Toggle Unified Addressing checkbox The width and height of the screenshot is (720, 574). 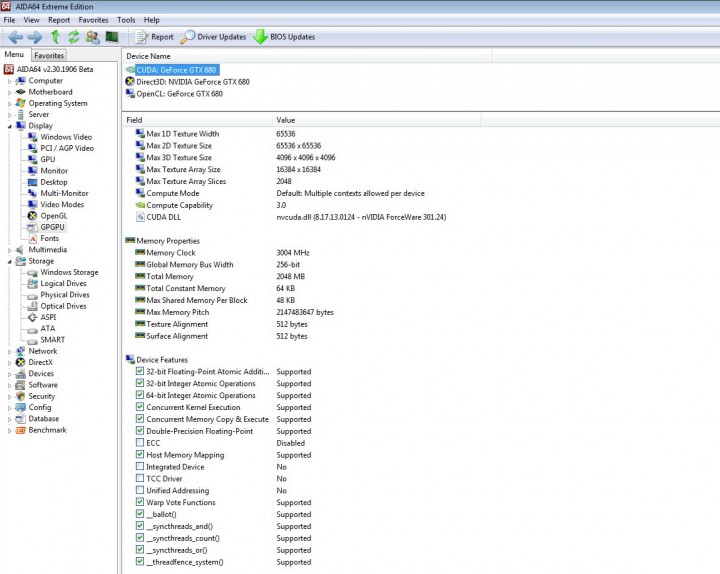[140, 490]
